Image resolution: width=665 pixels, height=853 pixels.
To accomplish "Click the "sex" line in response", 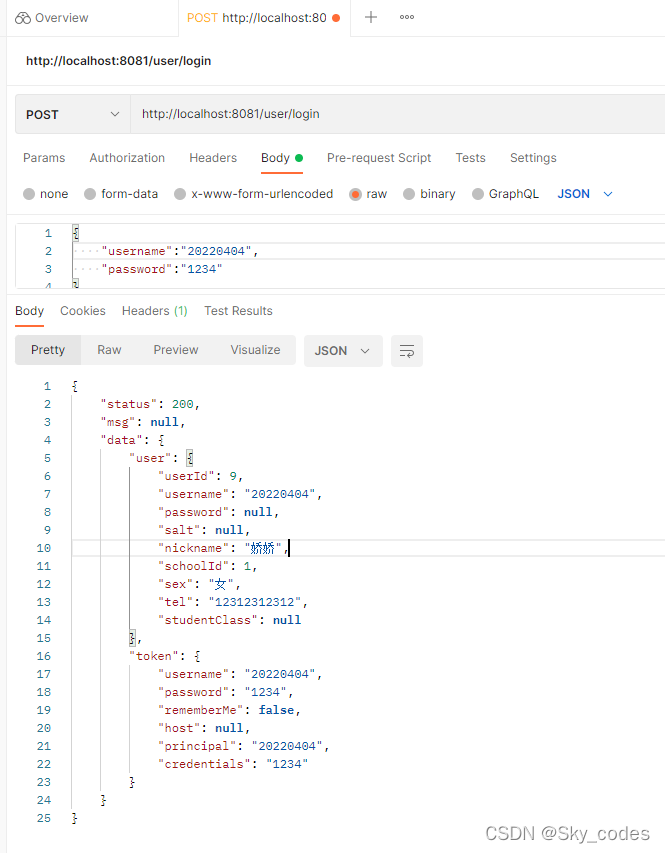I will point(199,584).
